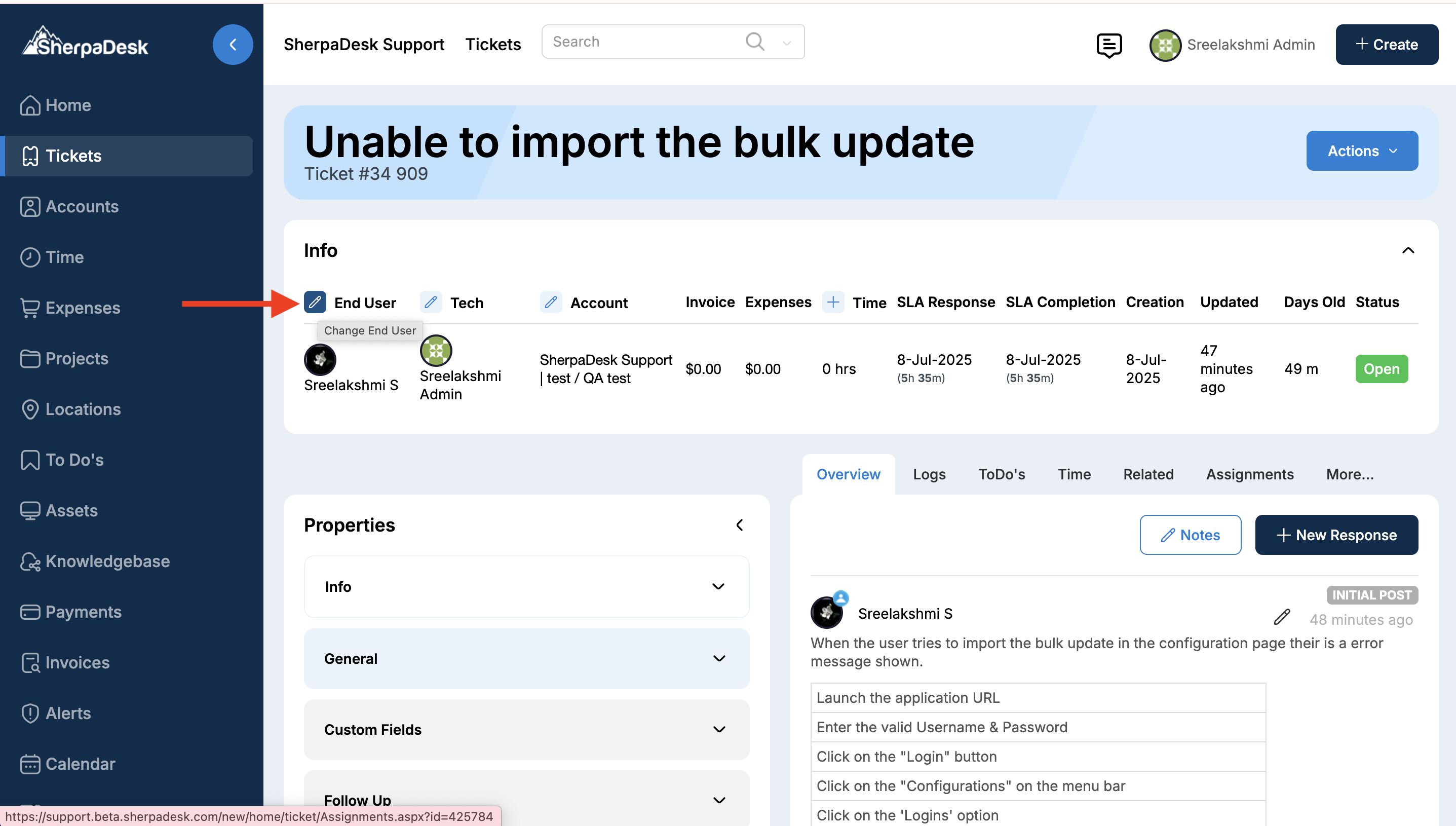This screenshot has height=826, width=1456.
Task: Expand the General properties section
Action: pos(526,659)
